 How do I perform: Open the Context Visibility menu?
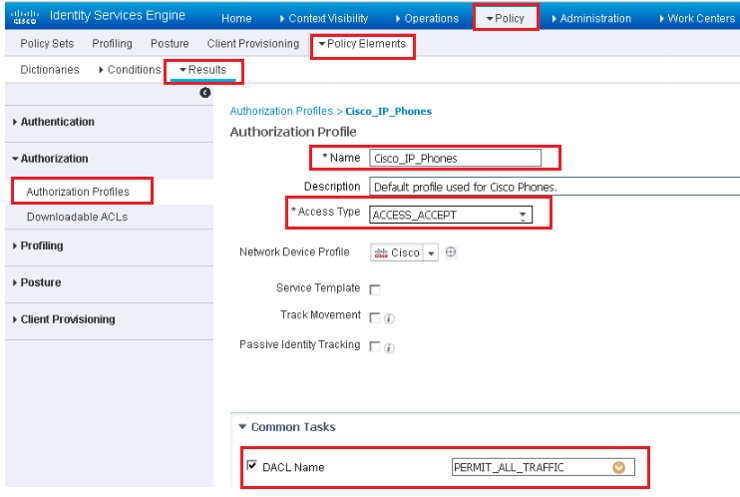pos(324,18)
